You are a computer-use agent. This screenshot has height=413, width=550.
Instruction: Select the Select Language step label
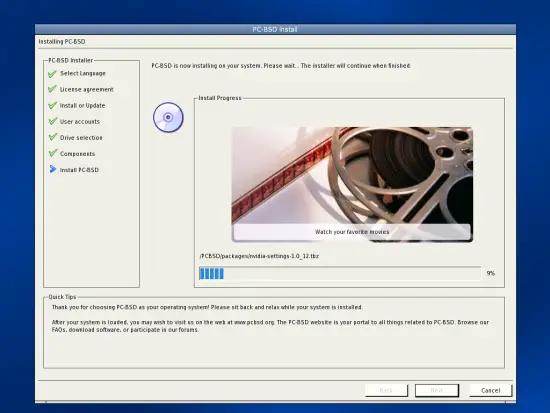(x=83, y=73)
